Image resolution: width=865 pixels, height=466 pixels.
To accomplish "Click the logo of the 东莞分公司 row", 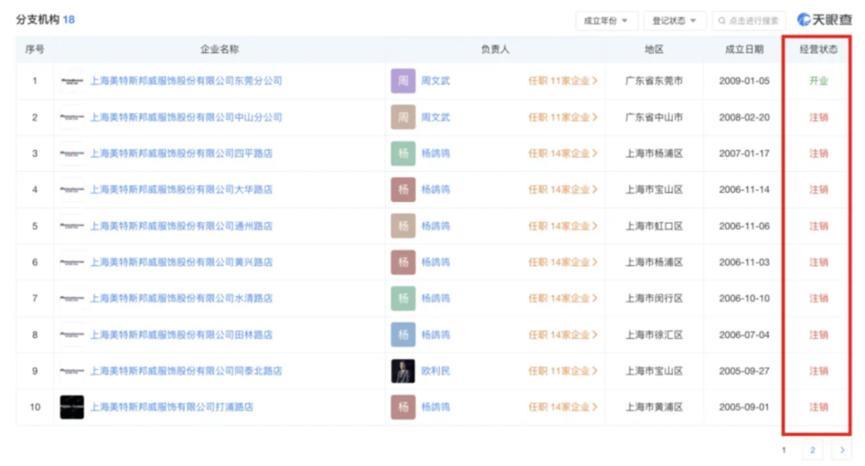I will (x=72, y=81).
